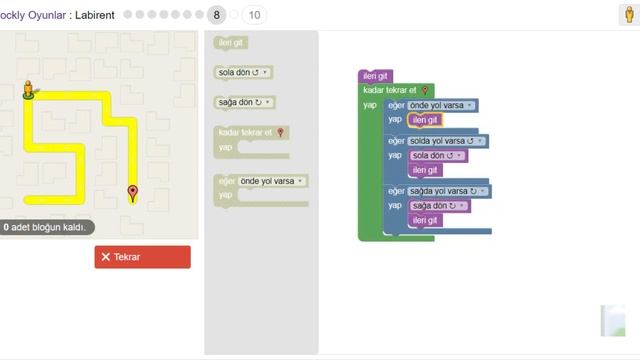Jump to level 9 dot between 8 and 10
This screenshot has height=360, width=640.
click(x=234, y=15)
